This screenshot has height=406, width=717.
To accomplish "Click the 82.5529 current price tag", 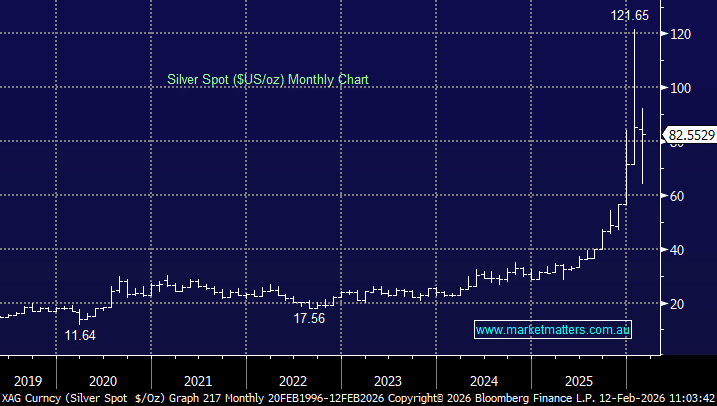I will [690, 132].
